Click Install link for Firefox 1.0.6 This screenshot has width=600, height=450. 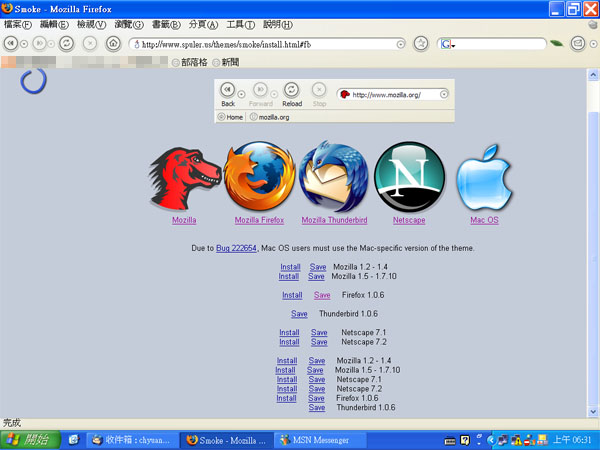tap(292, 295)
